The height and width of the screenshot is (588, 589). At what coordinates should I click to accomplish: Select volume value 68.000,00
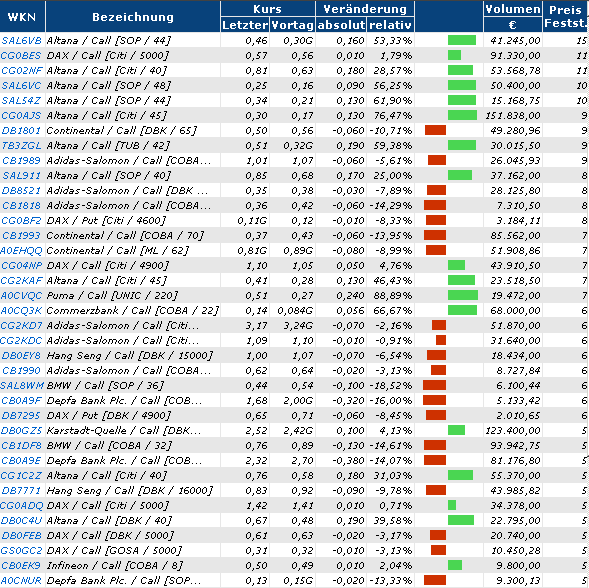tap(515, 311)
